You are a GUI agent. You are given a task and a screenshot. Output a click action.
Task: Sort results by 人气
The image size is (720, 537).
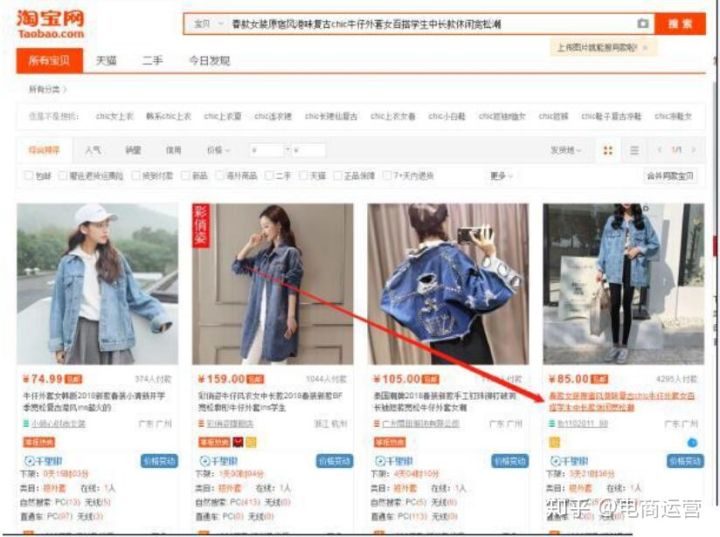click(93, 150)
